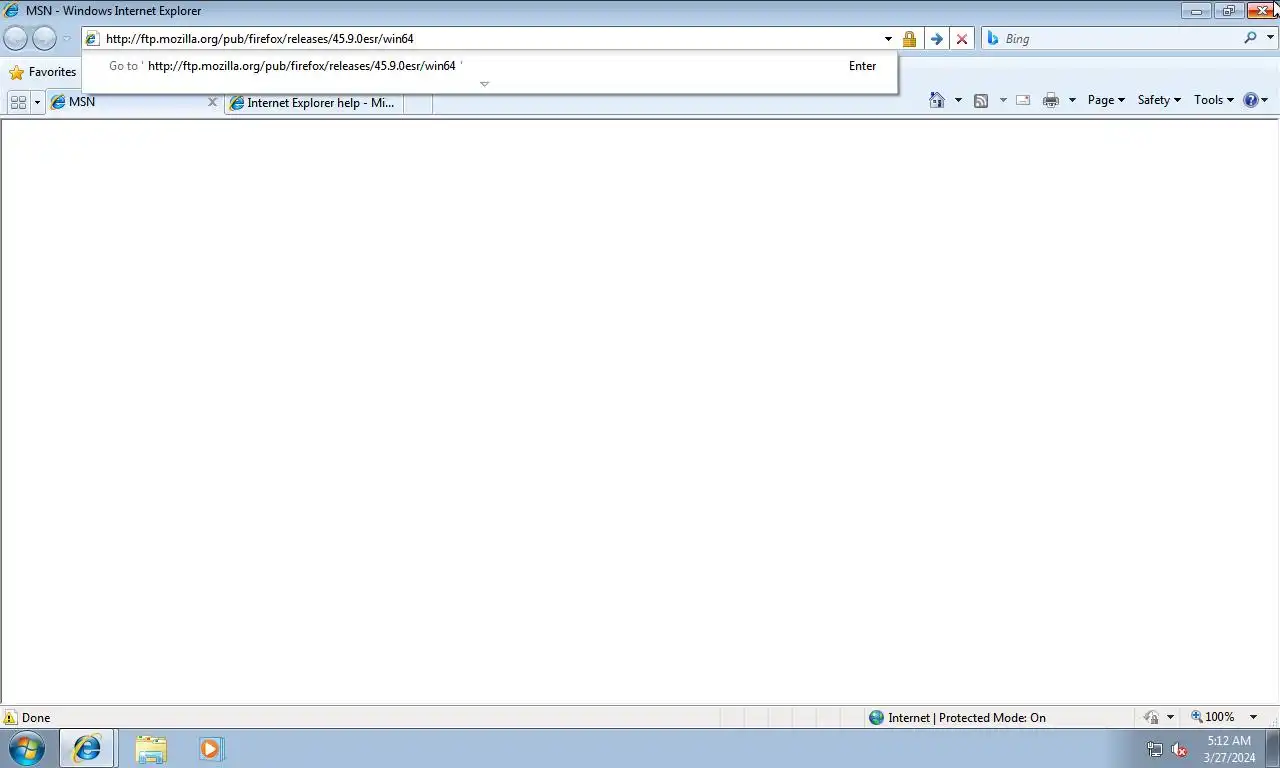Viewport: 1280px width, 768px height.
Task: Click the red Stop loading X button
Action: 962,39
